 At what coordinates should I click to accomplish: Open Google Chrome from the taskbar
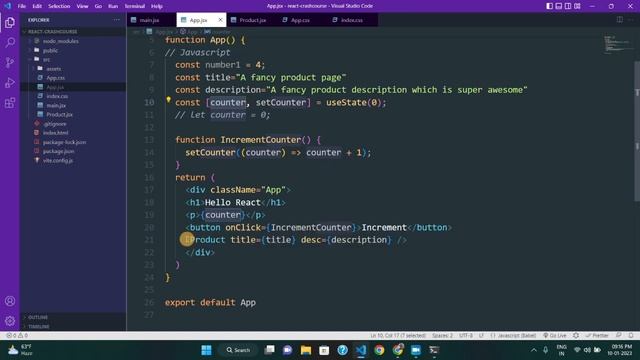pyautogui.click(x=379, y=350)
